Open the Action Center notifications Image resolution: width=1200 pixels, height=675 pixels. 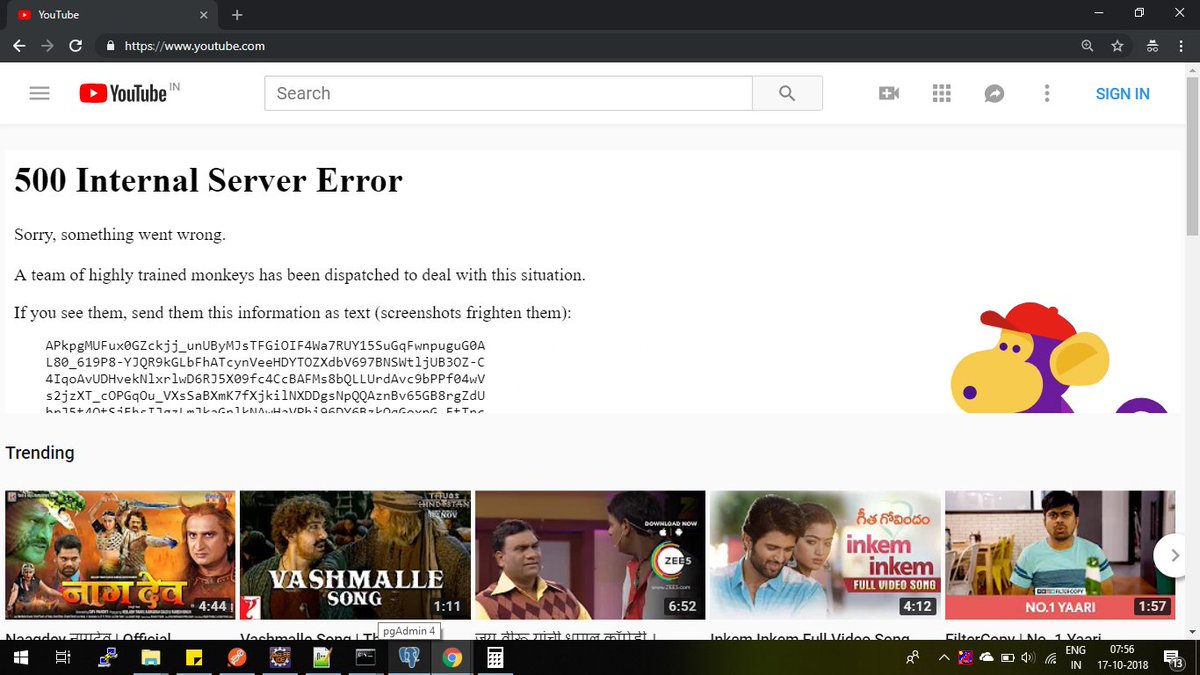click(x=1173, y=658)
